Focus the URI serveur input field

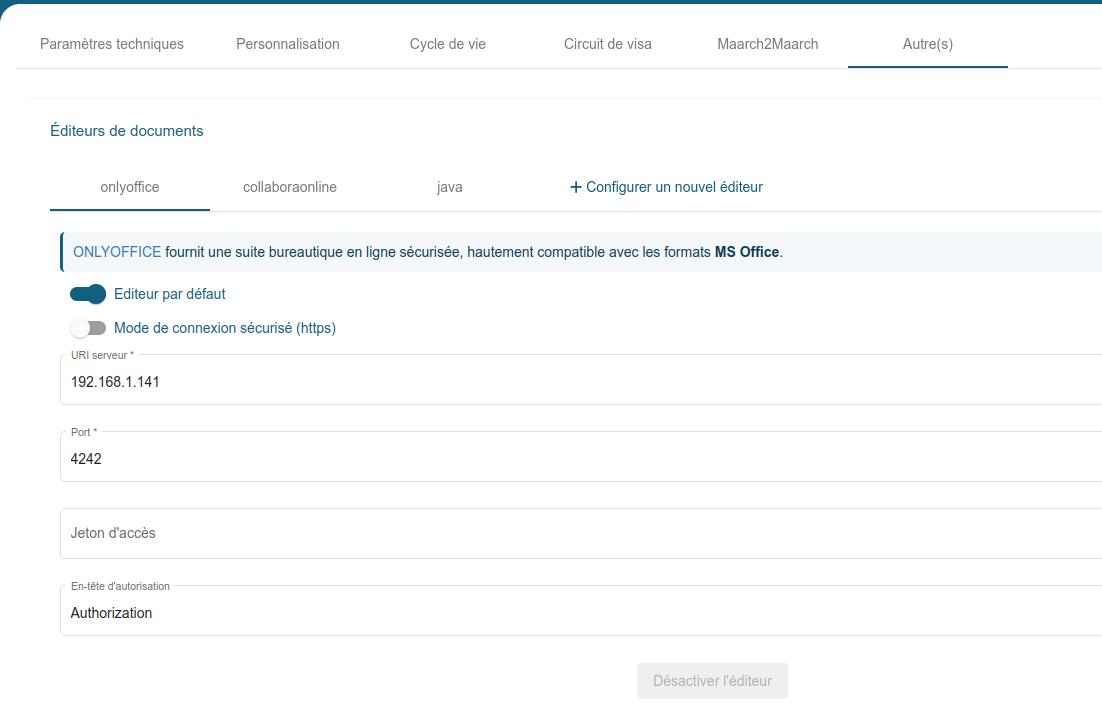(580, 382)
